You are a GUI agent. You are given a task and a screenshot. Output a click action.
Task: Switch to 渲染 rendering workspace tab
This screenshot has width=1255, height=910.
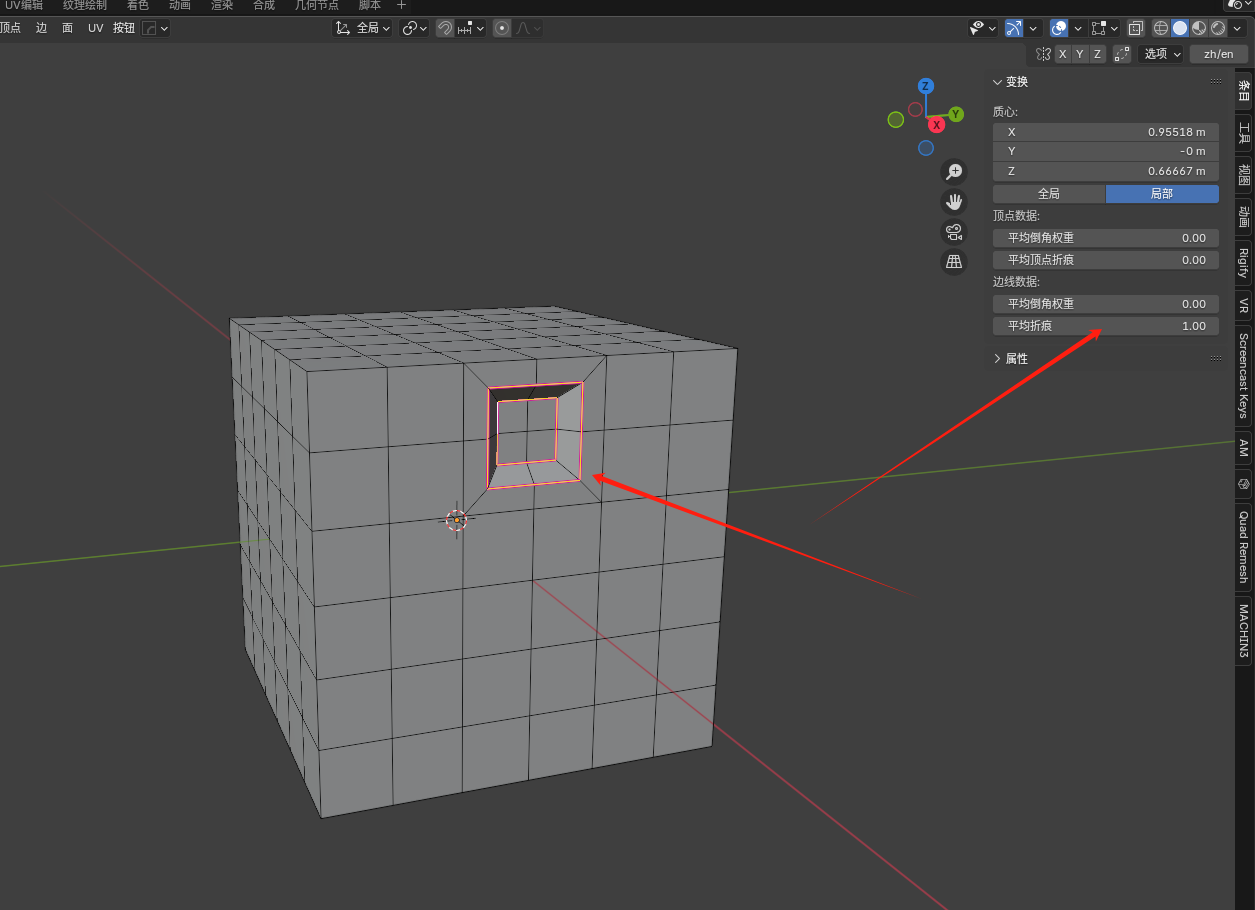pos(222,5)
